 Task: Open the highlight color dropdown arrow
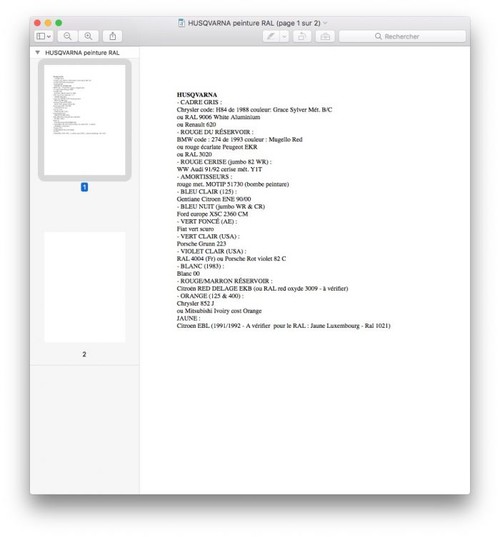pos(284,36)
